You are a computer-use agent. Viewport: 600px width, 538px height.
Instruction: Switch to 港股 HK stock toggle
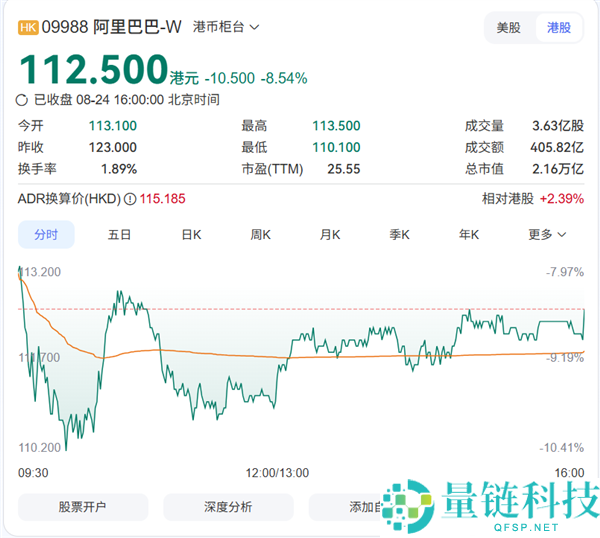pyautogui.click(x=559, y=28)
